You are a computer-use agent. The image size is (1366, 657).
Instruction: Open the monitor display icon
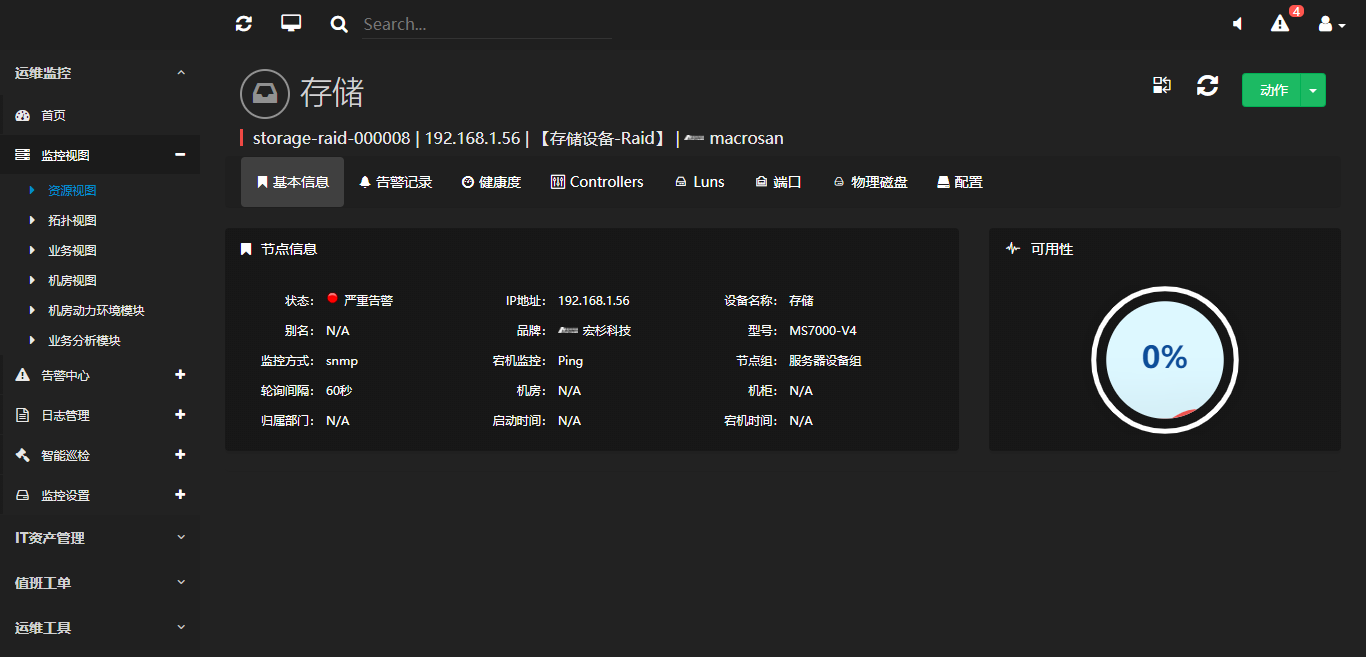(291, 23)
